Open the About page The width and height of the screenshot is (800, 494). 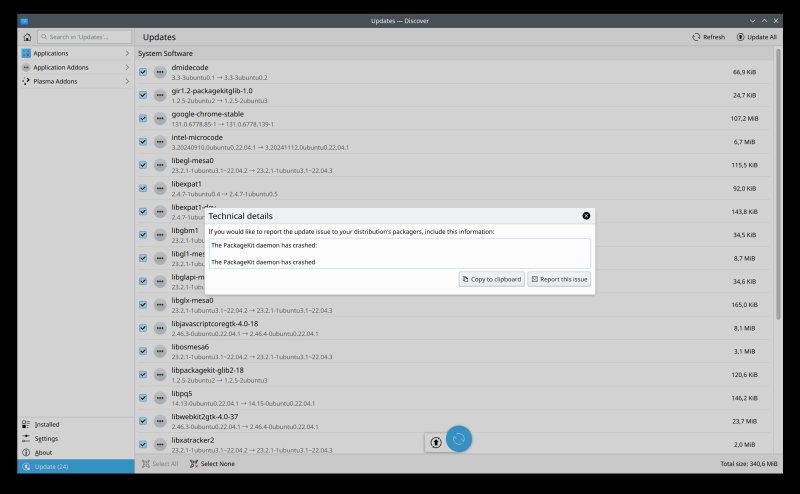[76, 453]
